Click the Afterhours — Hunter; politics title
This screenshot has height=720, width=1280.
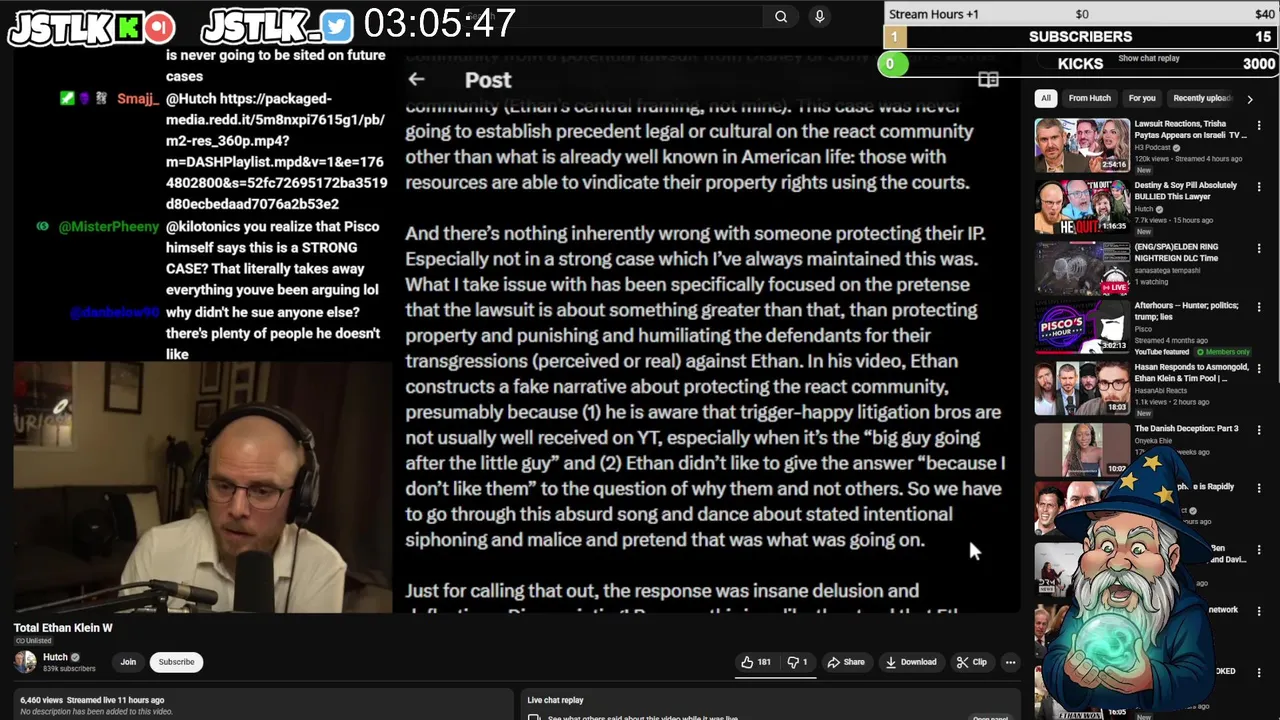pos(1187,312)
